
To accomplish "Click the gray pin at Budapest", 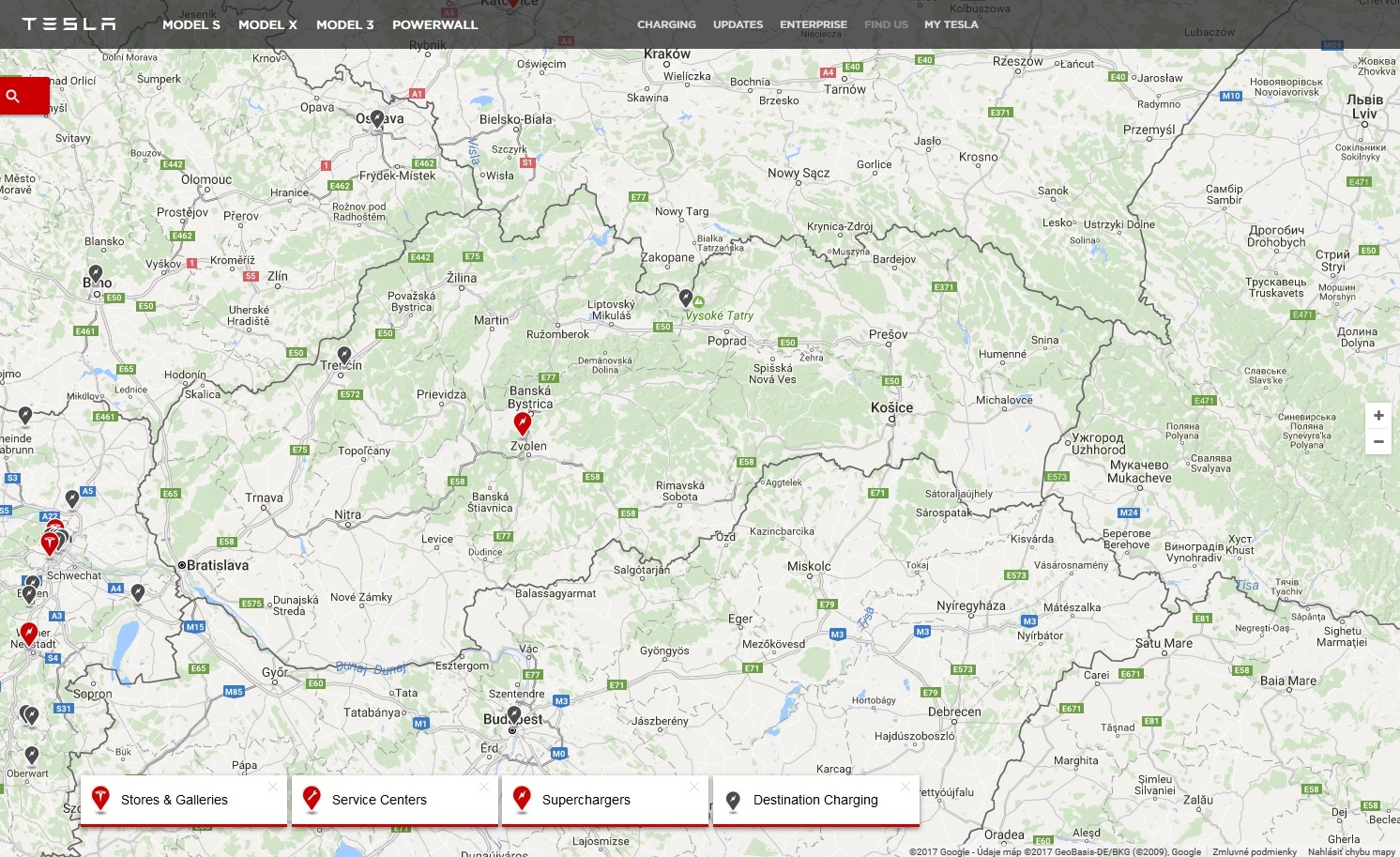I will point(513,715).
